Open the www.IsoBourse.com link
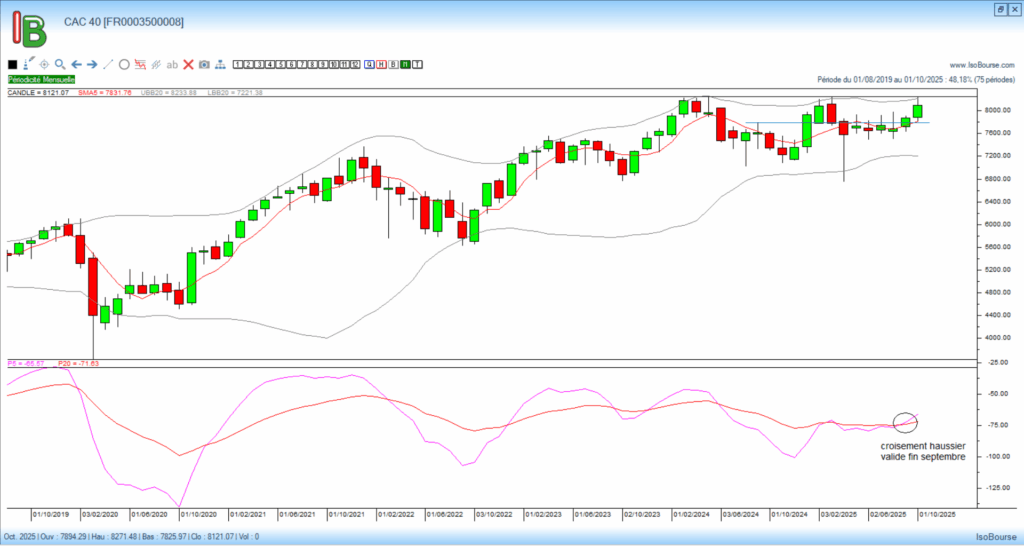1024x546 pixels. point(982,65)
